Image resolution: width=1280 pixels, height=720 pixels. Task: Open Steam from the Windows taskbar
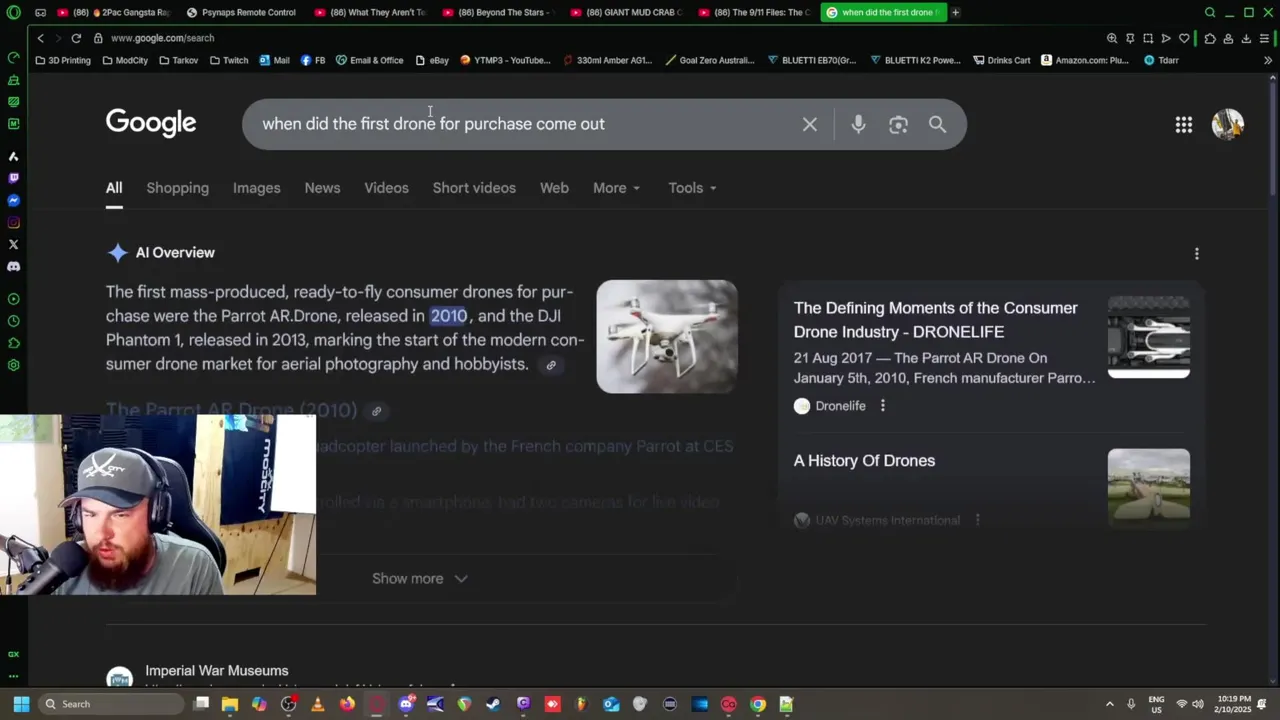[x=493, y=704]
